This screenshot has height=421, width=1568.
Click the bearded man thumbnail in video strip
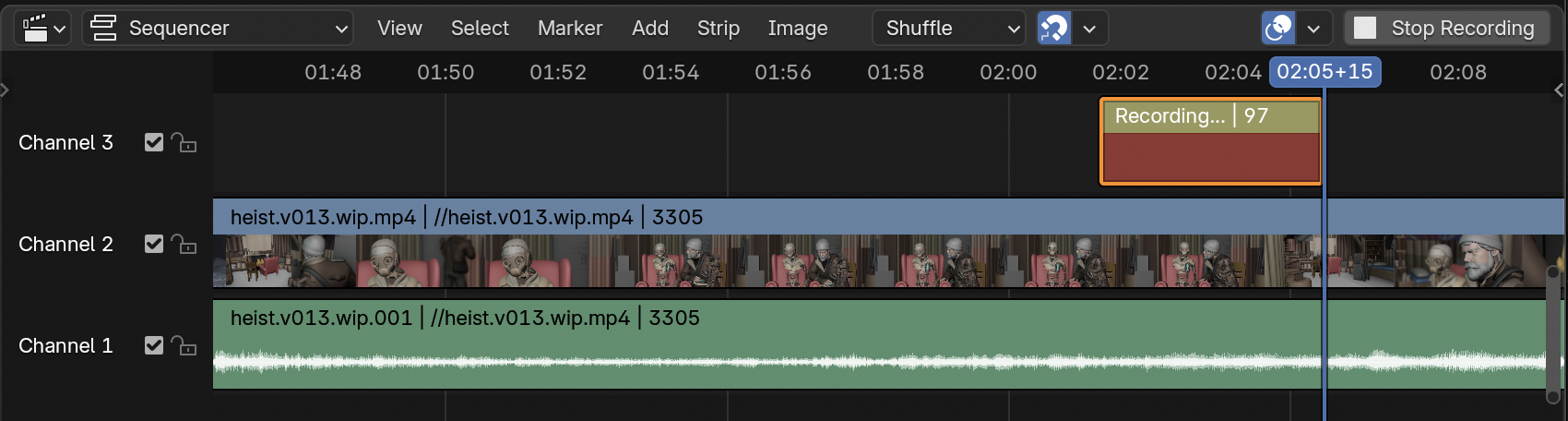tap(1480, 260)
